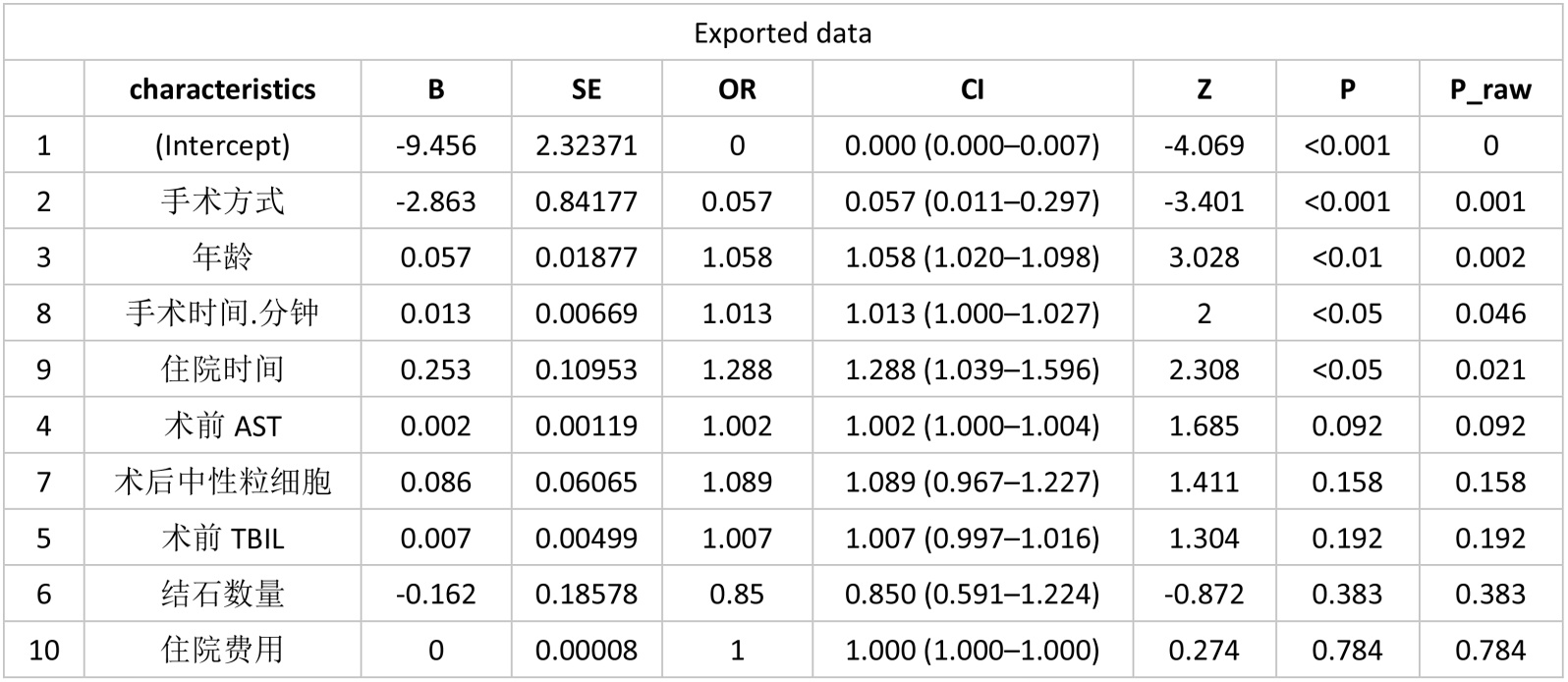The width and height of the screenshot is (1568, 682).
Task: Click the '手术时间.分钟' cell
Action: tap(222, 313)
